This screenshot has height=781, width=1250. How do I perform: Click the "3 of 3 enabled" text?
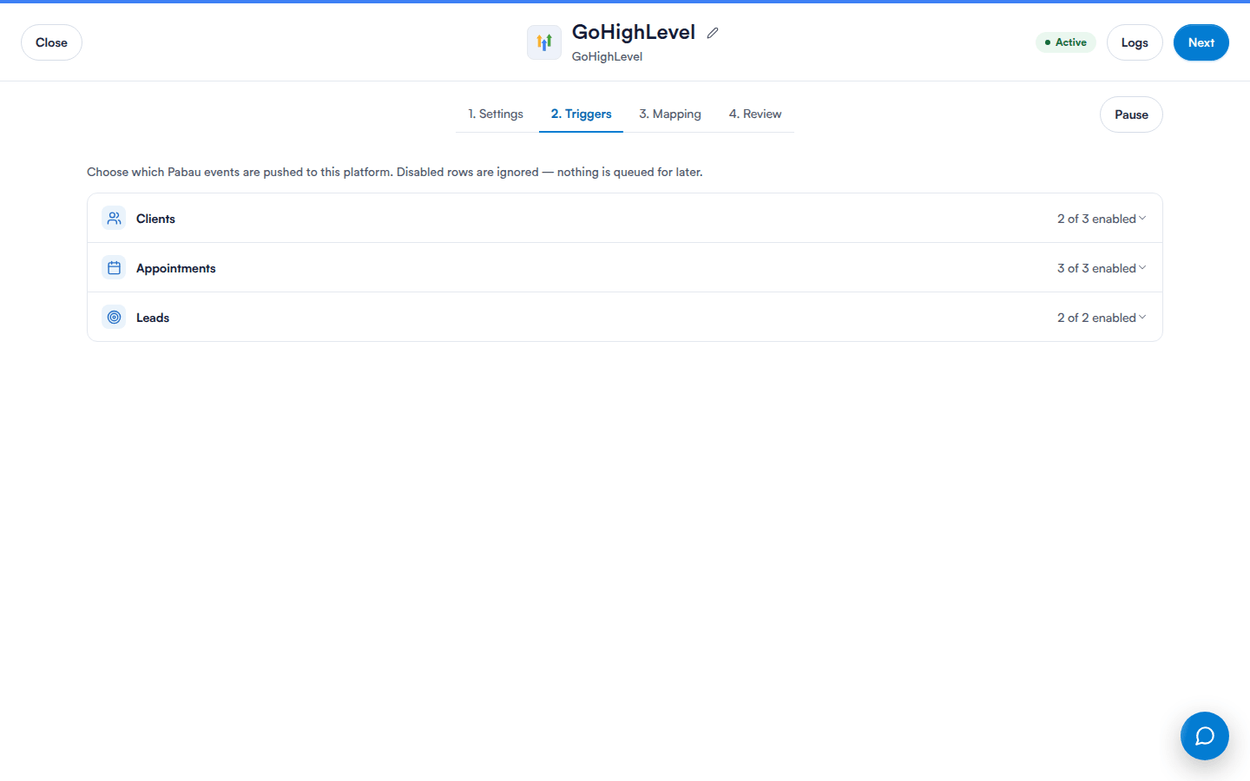pyautogui.click(x=1096, y=268)
